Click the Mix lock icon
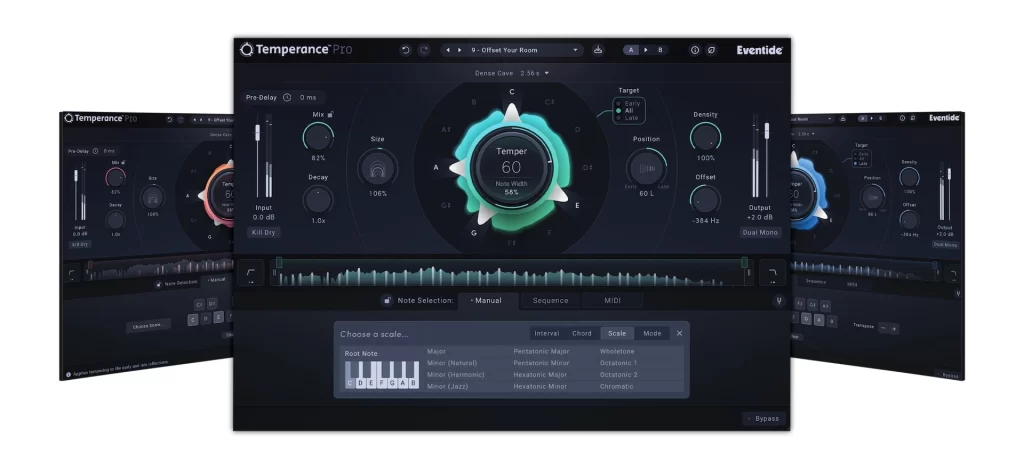Viewport: 1024px width, 469px height. pos(330,115)
